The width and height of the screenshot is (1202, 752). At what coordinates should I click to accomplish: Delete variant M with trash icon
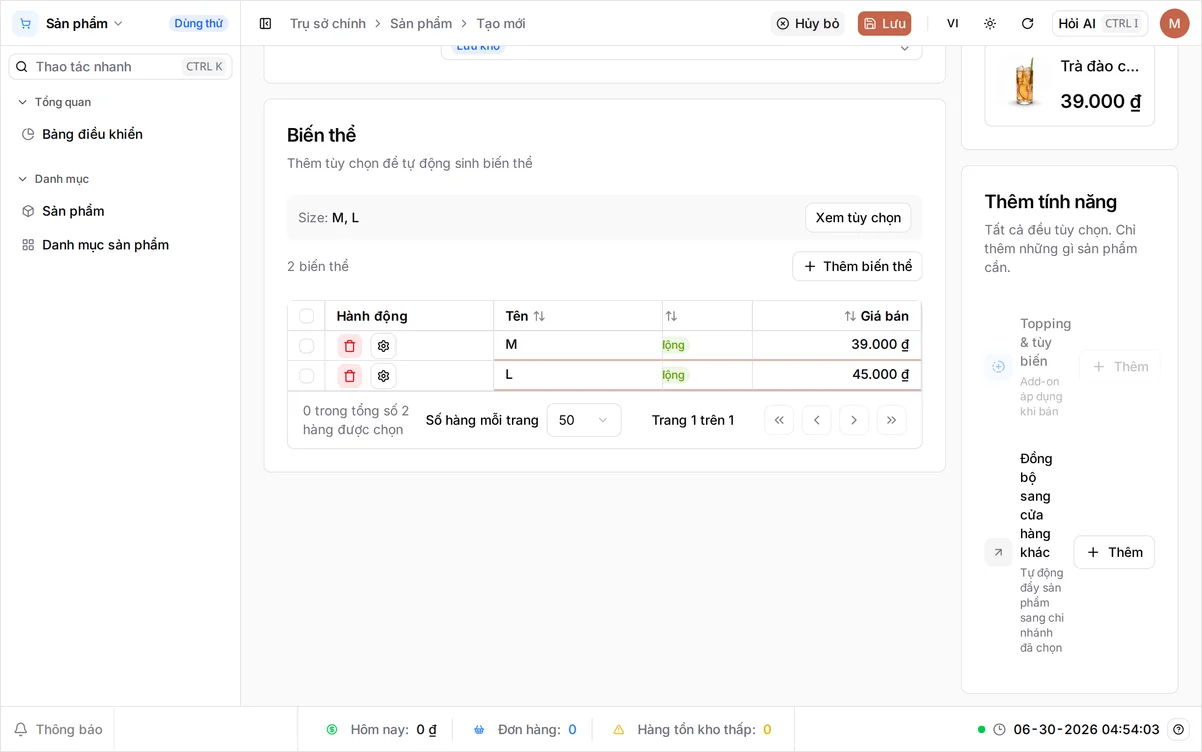pos(350,346)
